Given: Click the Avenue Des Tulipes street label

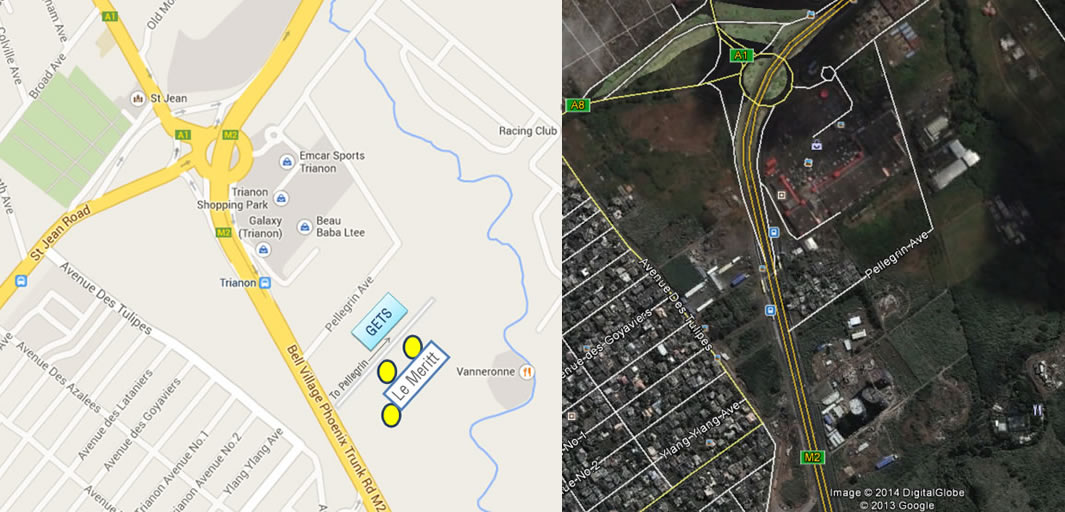Looking at the screenshot, I should (x=105, y=298).
